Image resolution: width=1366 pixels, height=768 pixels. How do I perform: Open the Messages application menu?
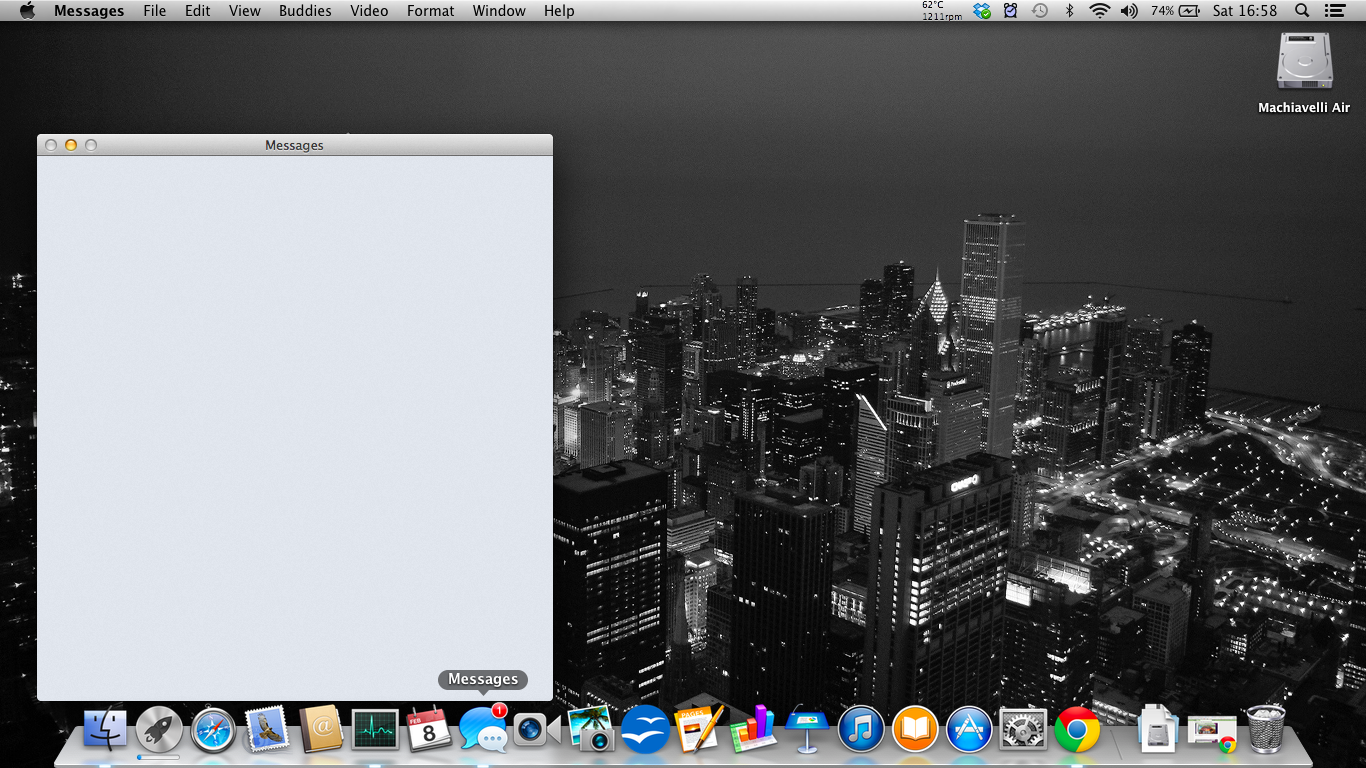coord(89,11)
